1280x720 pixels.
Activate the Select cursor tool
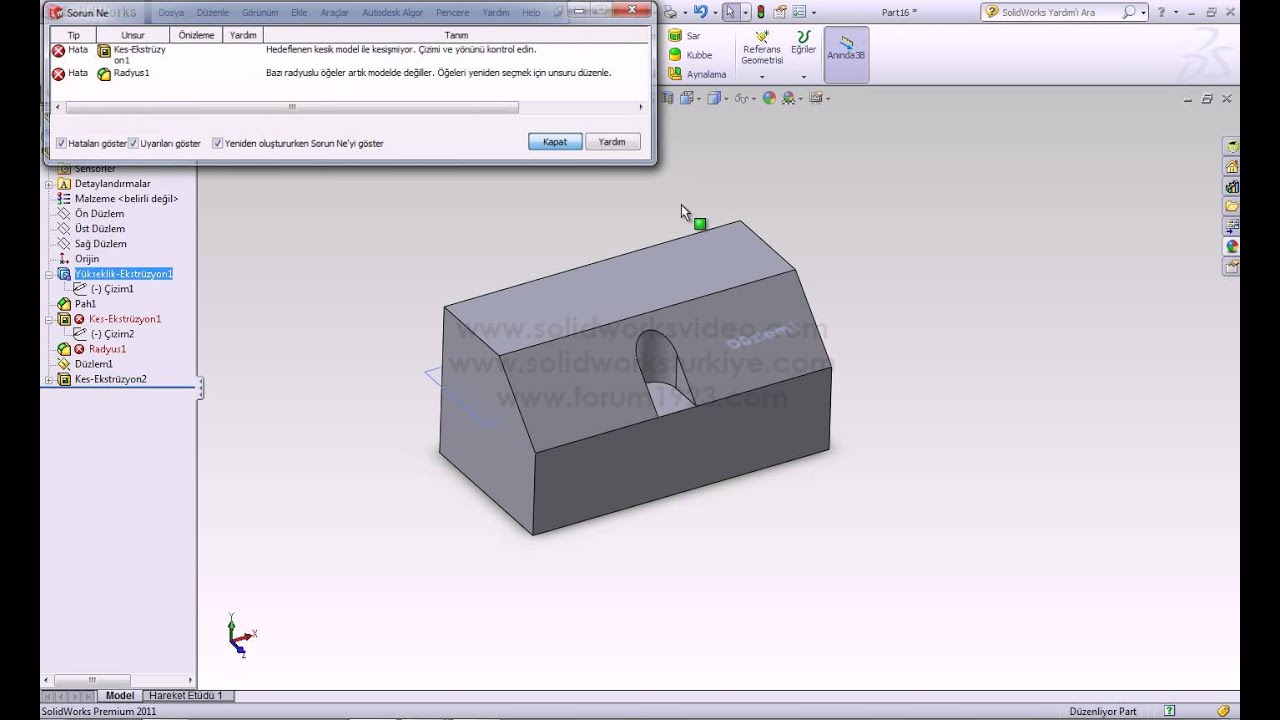[731, 12]
